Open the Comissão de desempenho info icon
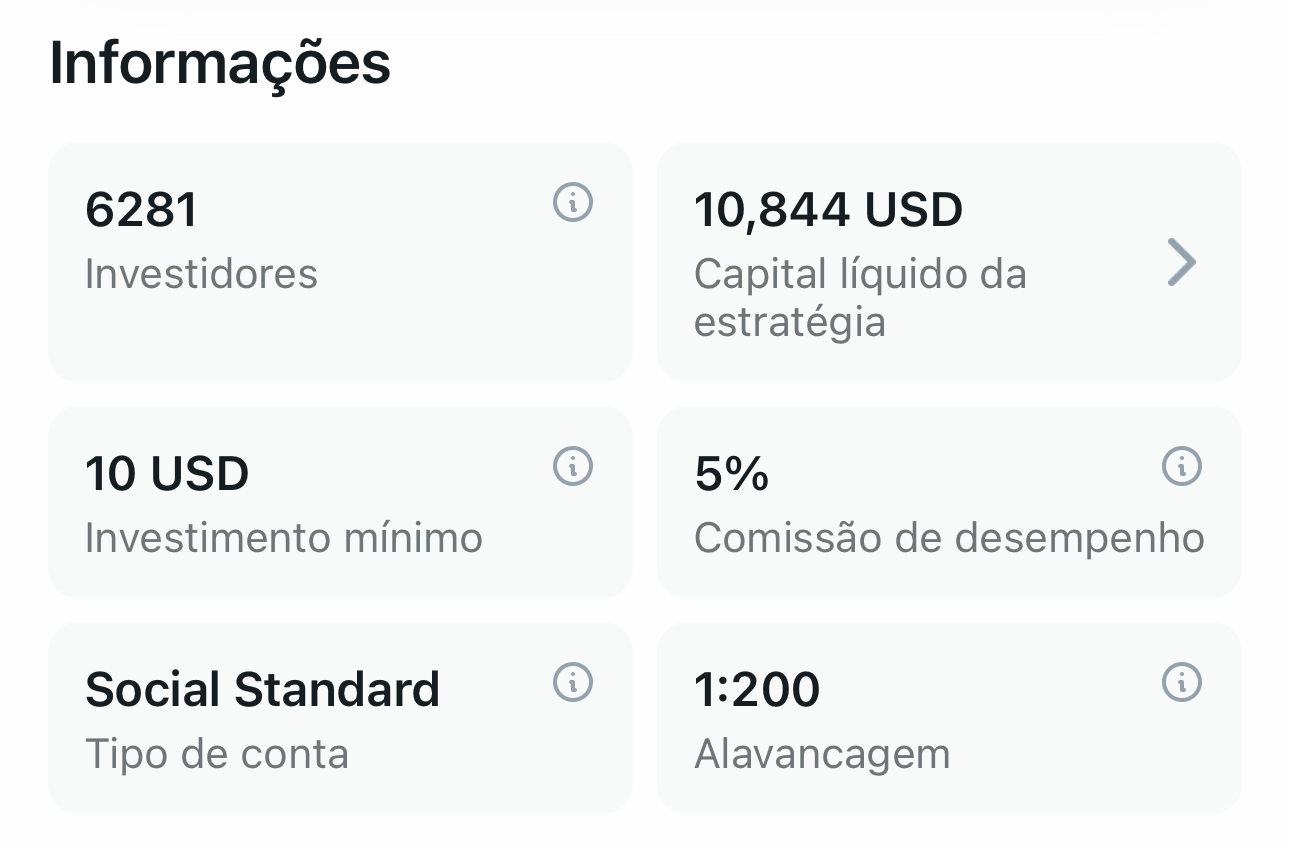The height and width of the screenshot is (845, 1290). pos(1181,466)
